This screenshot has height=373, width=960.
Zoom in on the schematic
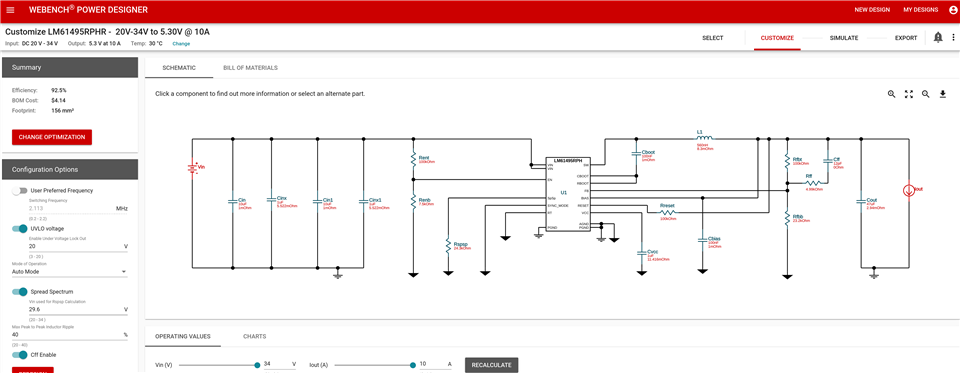891,94
